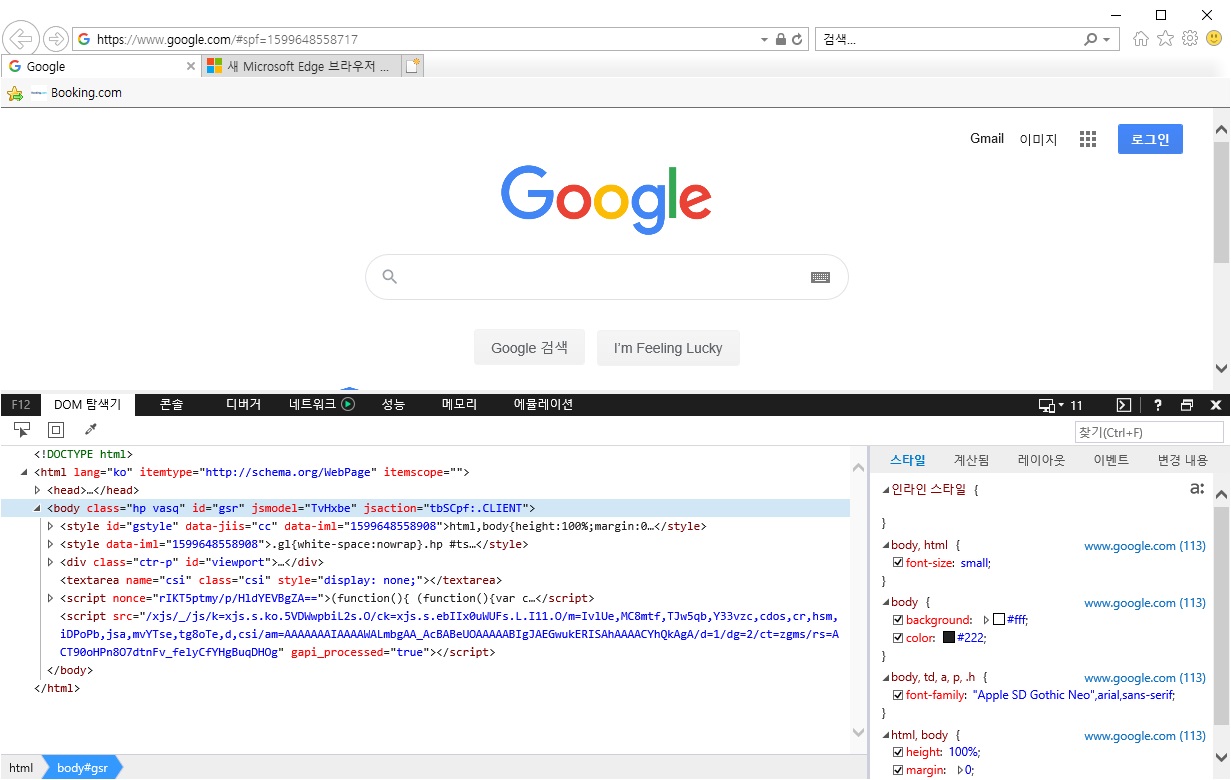Click the Google 검색 button
Screen dimensions: 1231x780
(x=530, y=348)
